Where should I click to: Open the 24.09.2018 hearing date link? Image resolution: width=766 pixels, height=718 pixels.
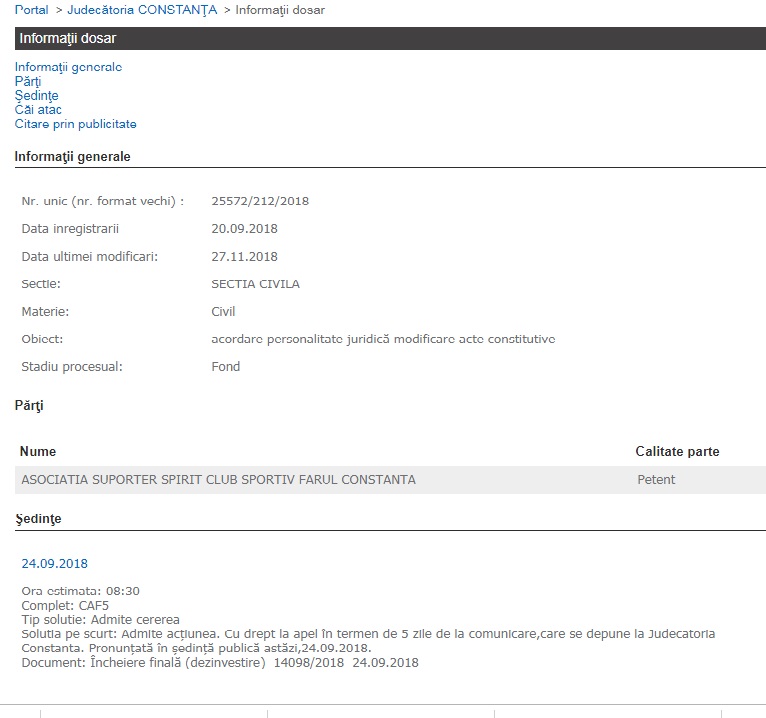(54, 564)
